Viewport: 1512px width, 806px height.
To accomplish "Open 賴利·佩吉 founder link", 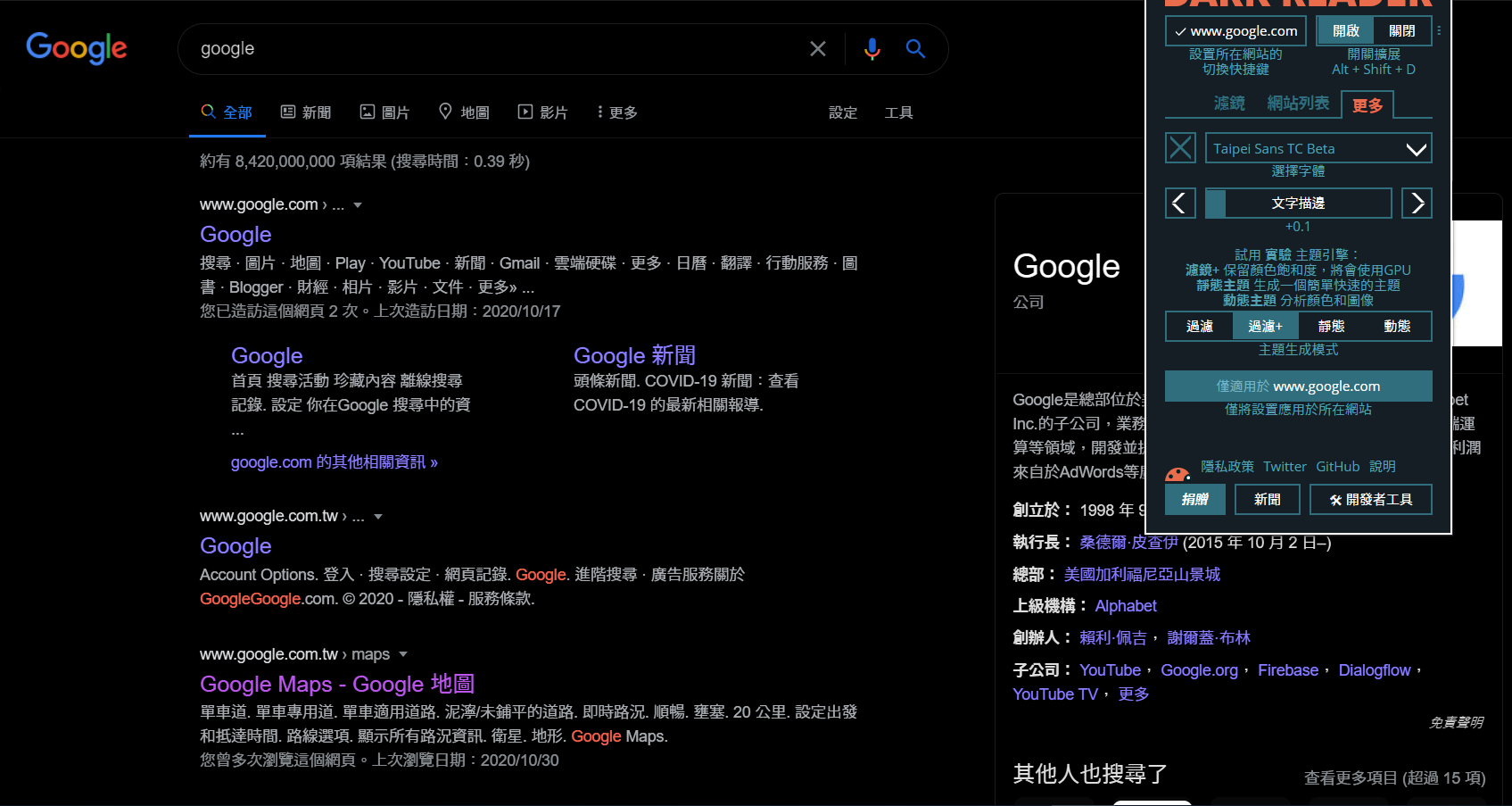I will tap(1112, 638).
